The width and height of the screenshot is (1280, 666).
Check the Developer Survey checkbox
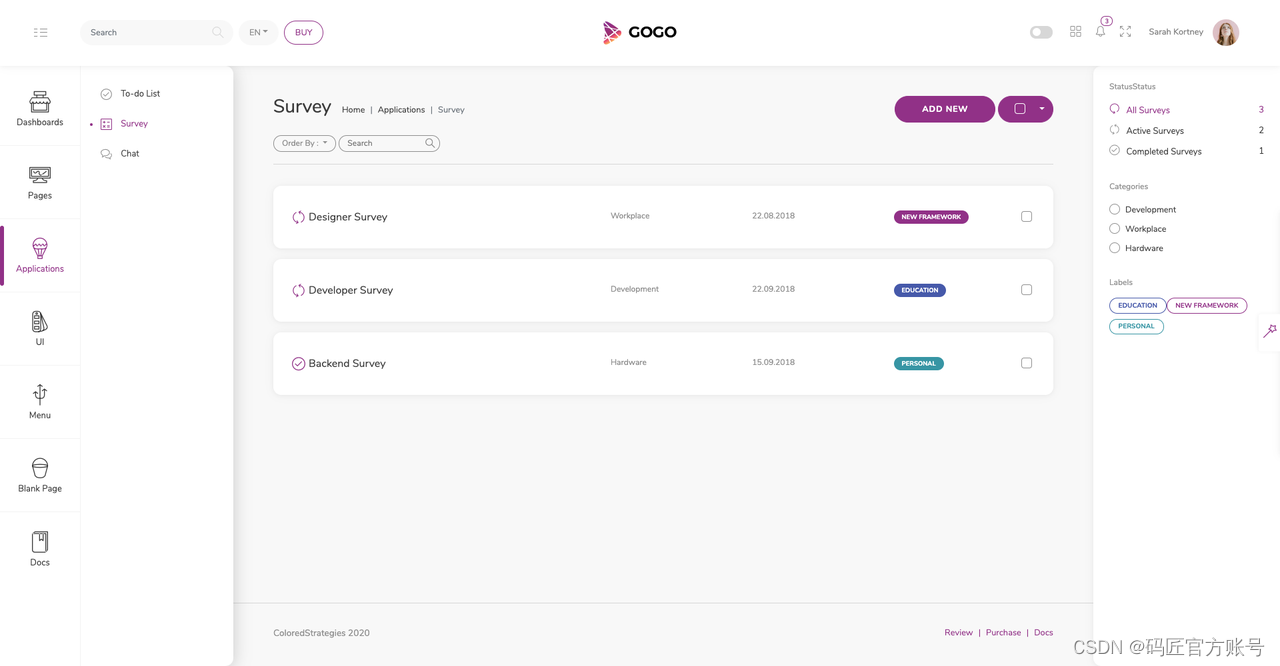pos(1026,290)
